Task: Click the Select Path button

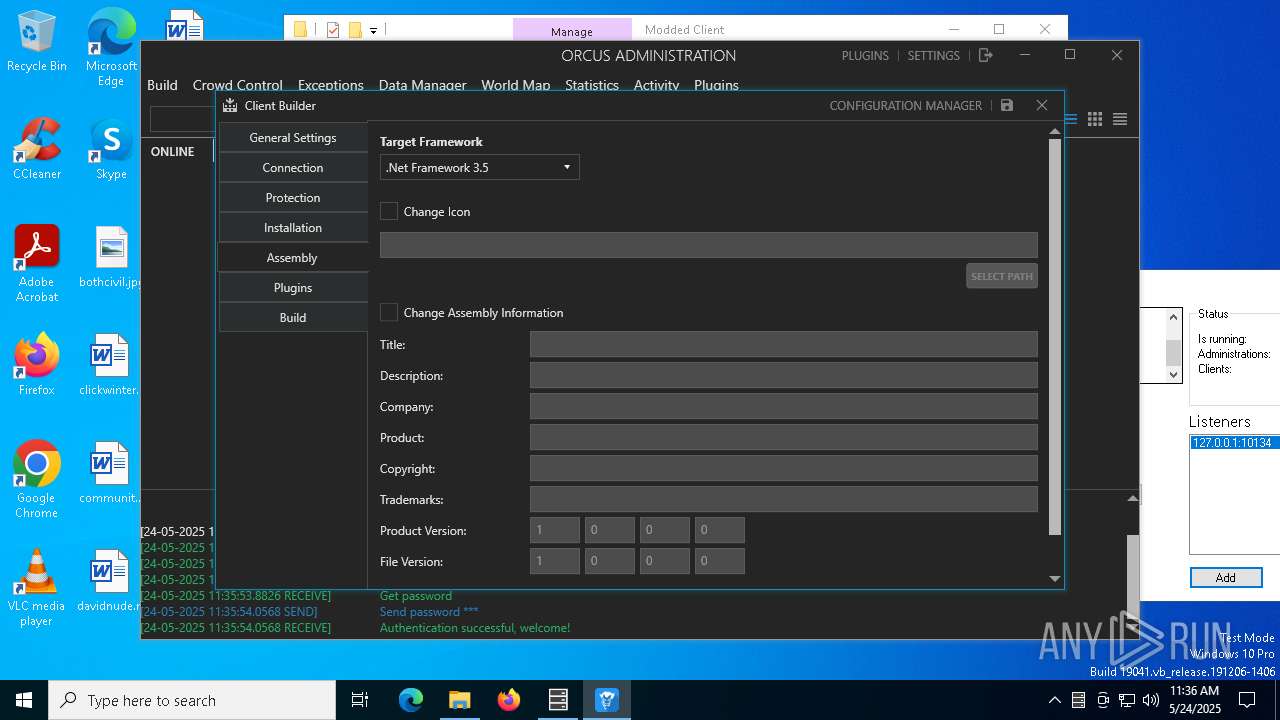Action: coord(1001,276)
